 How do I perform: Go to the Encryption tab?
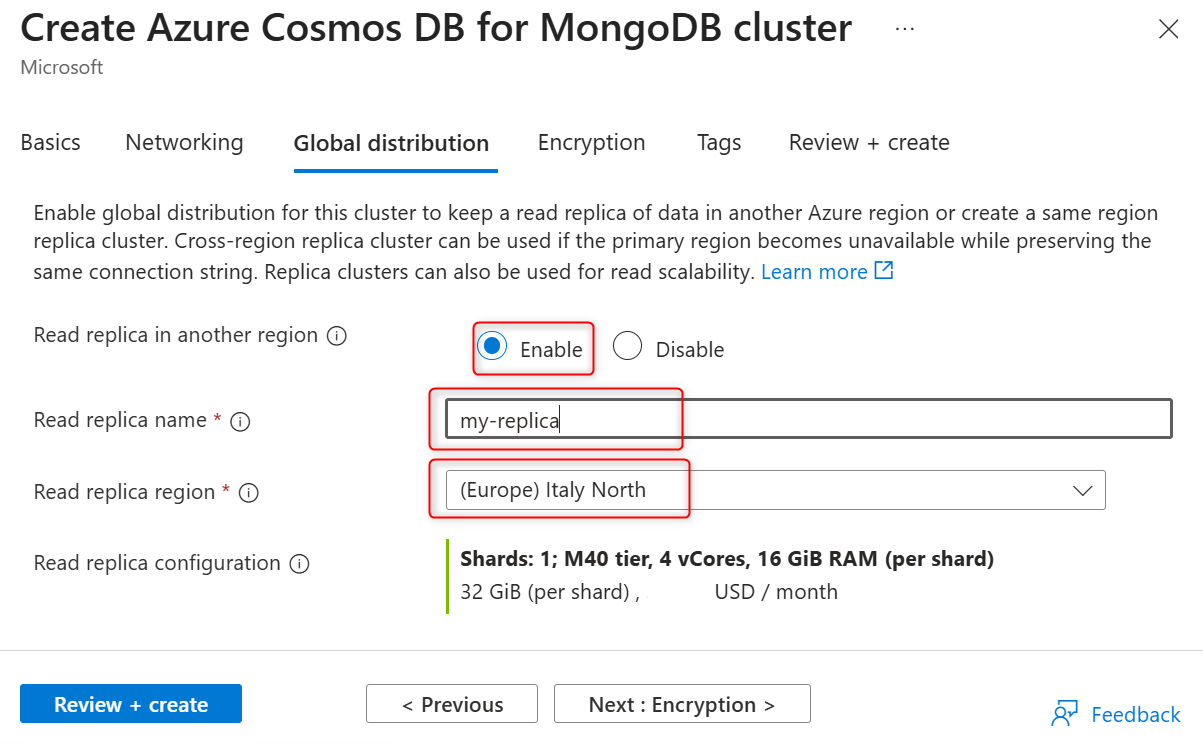(591, 143)
